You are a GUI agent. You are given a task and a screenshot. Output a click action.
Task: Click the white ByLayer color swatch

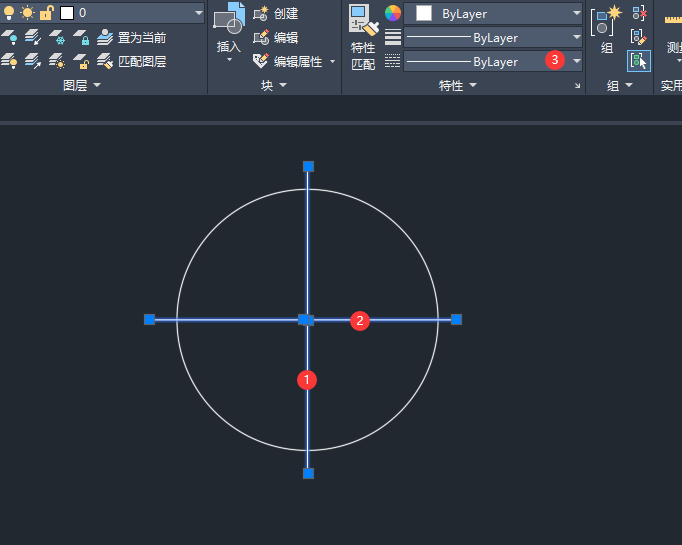point(424,13)
